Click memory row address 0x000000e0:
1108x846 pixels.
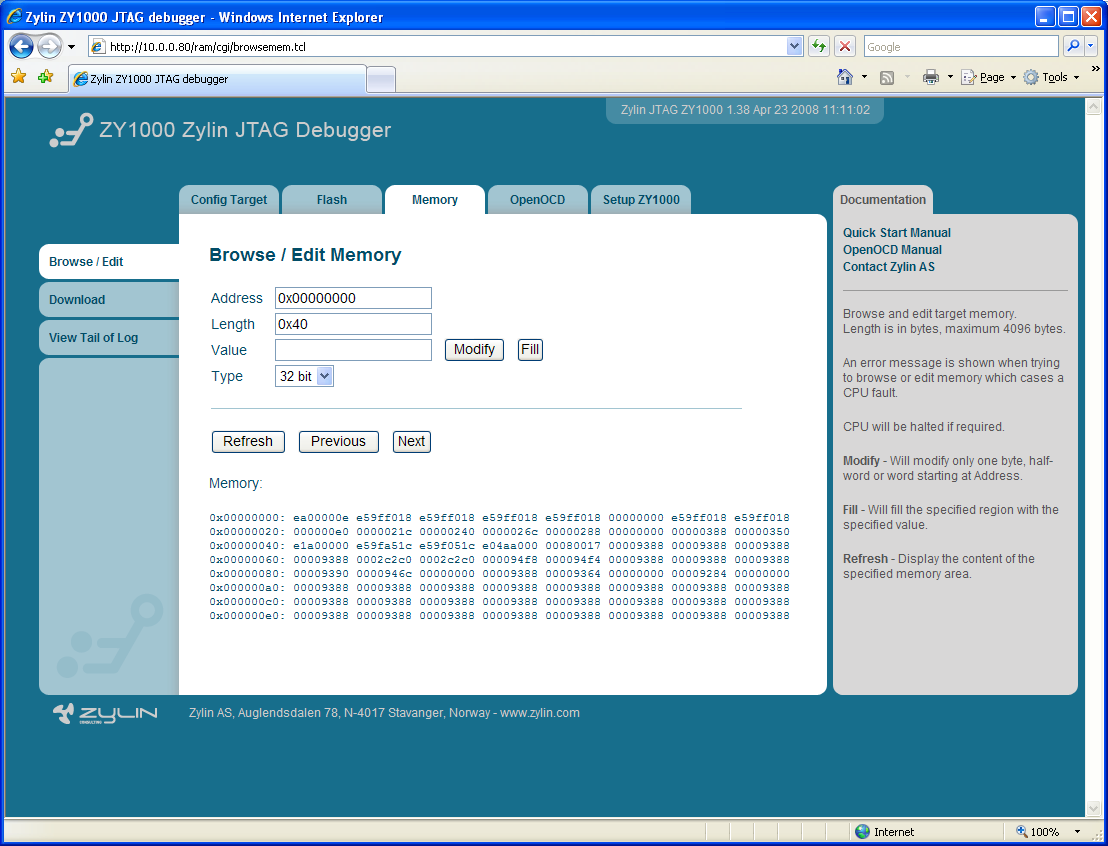click(x=247, y=616)
